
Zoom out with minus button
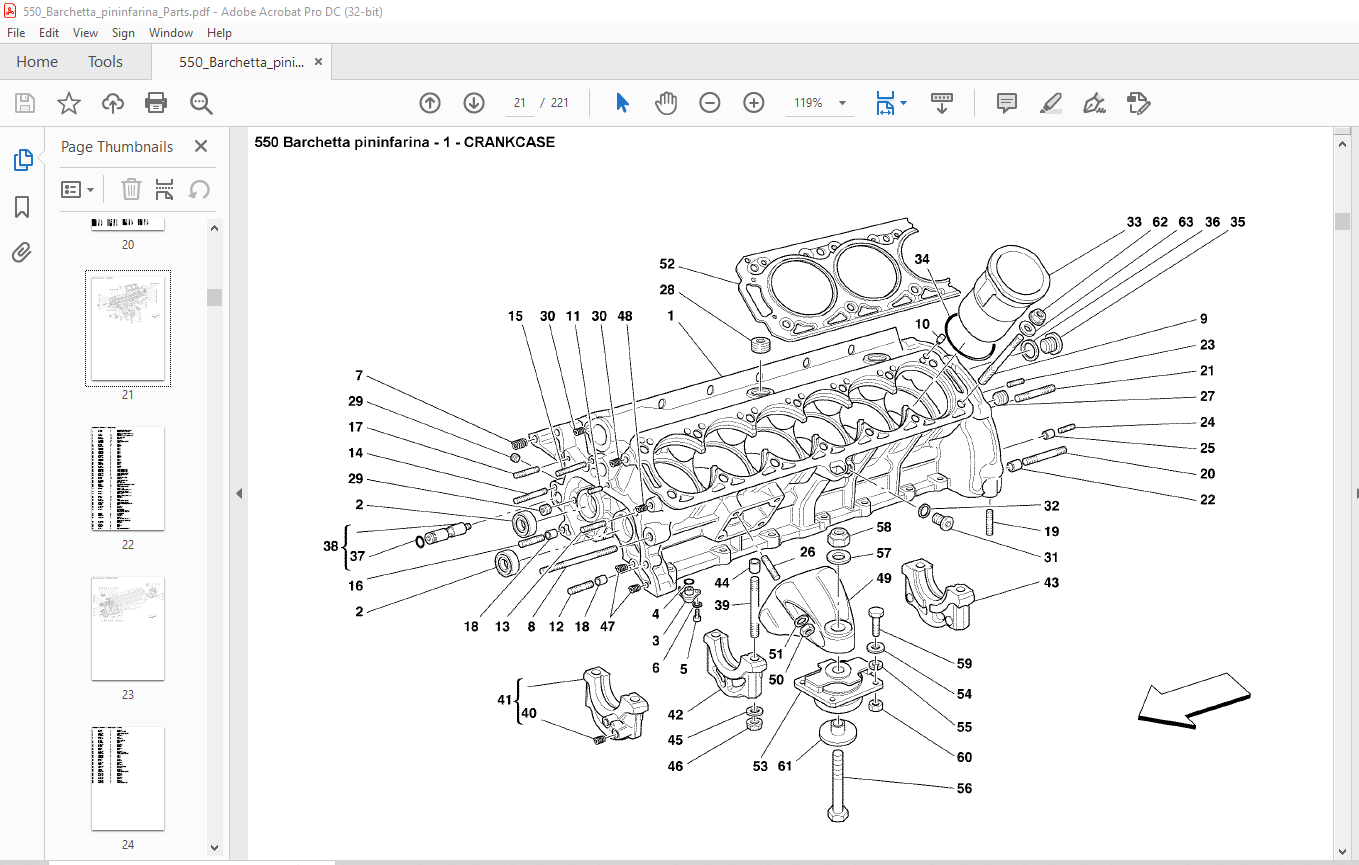[710, 103]
